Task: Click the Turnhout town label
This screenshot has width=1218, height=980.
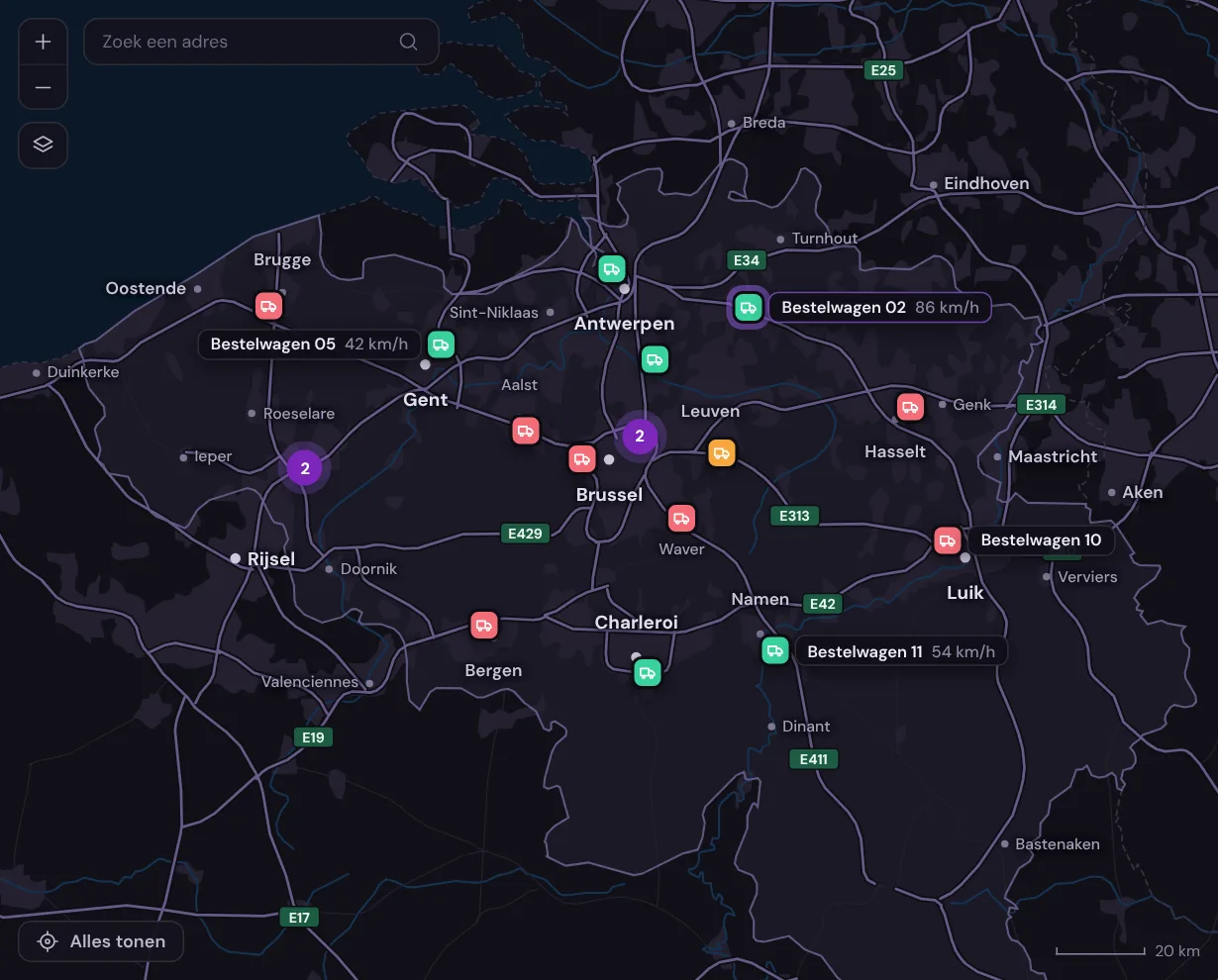Action: pos(825,239)
